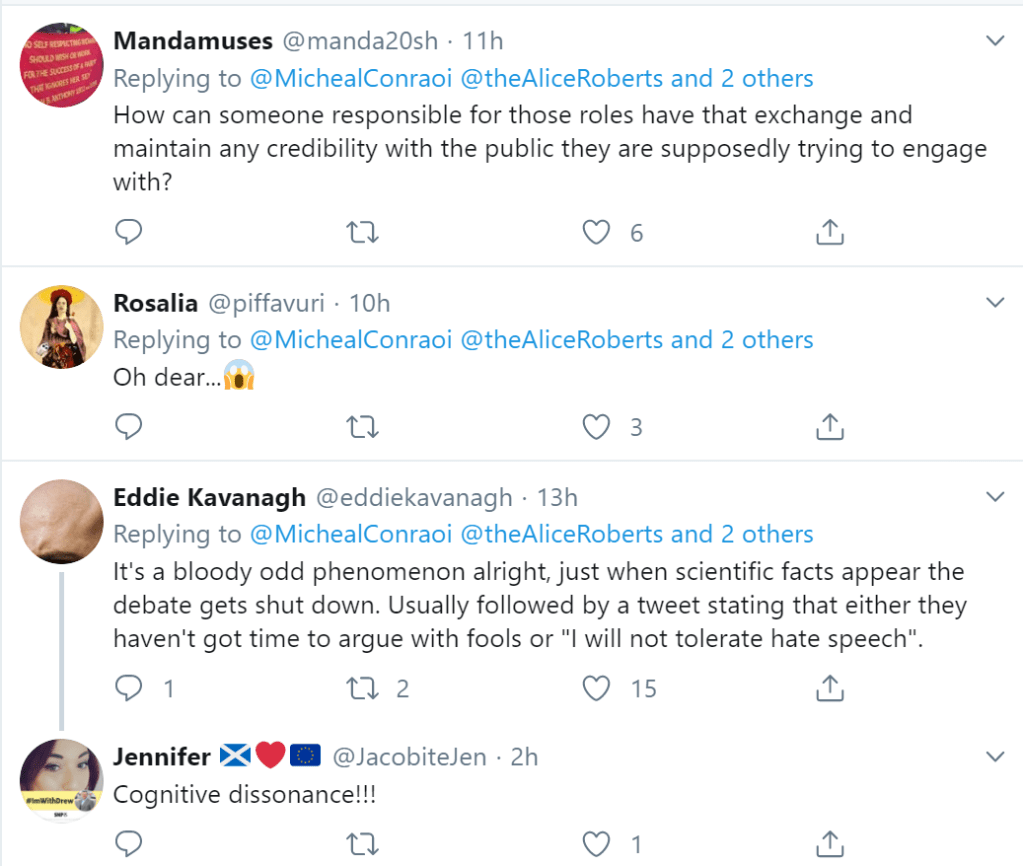Retweet Eddie Kavanagh's tweet
The height and width of the screenshot is (866, 1023).
pyautogui.click(x=361, y=688)
